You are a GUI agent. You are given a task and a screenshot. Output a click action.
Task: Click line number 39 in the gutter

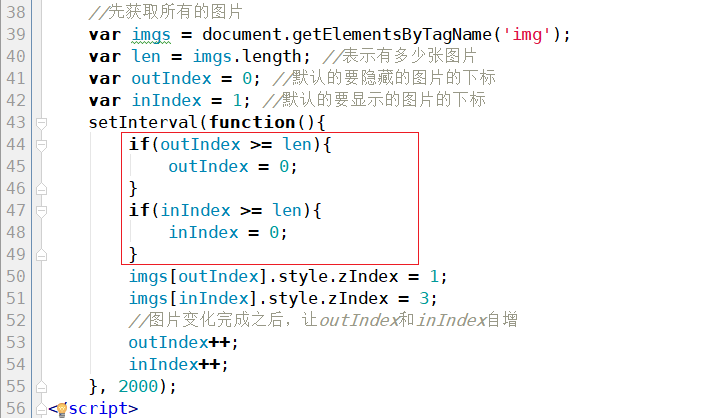click(16, 35)
